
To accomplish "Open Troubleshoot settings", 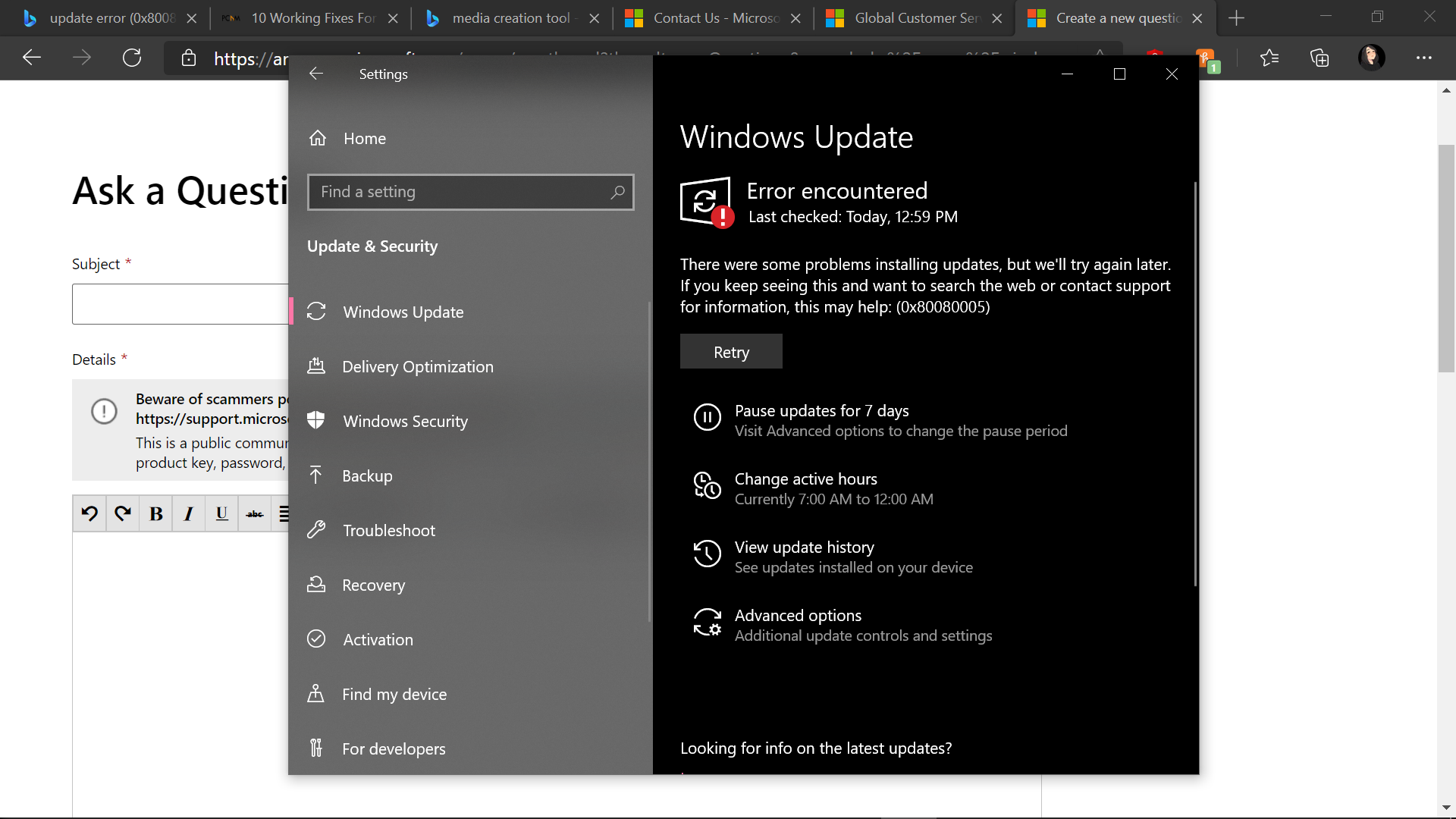I will click(x=388, y=530).
